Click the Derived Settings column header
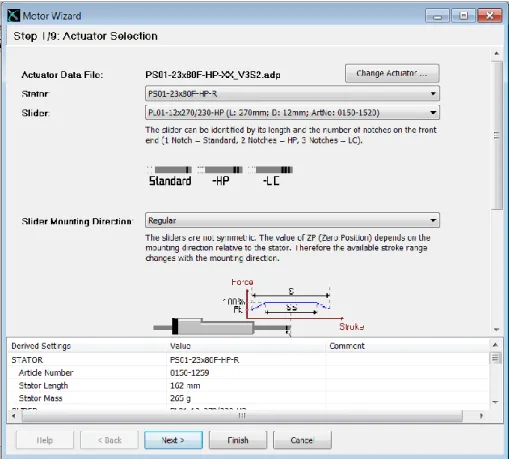Screen dimensions: 509x465 coord(87,346)
